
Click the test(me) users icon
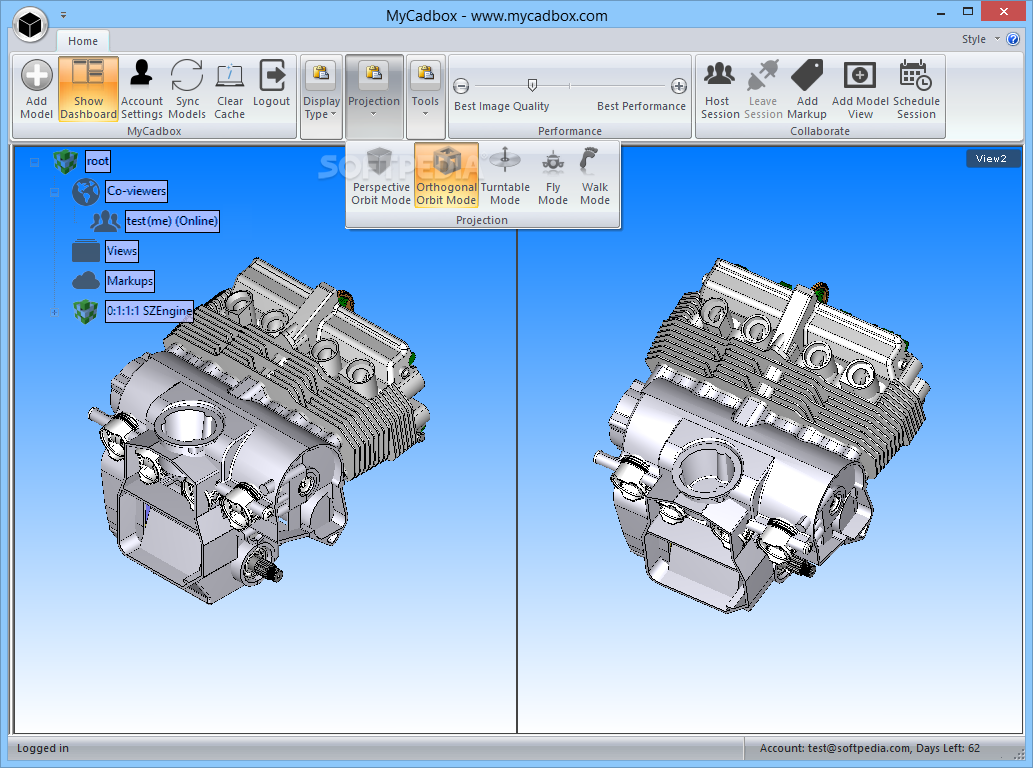tap(105, 221)
